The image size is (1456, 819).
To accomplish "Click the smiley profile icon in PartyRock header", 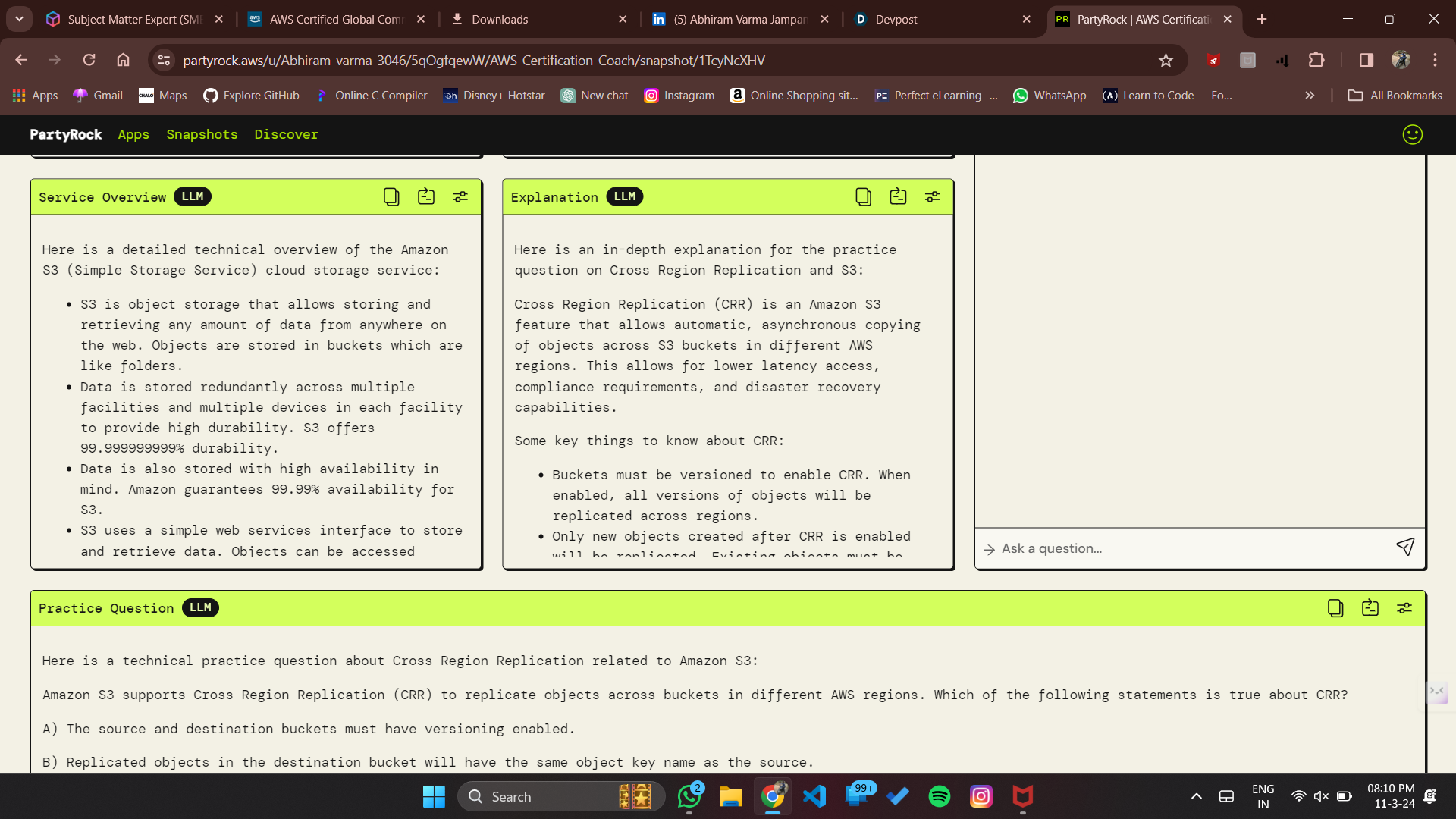I will [1412, 134].
